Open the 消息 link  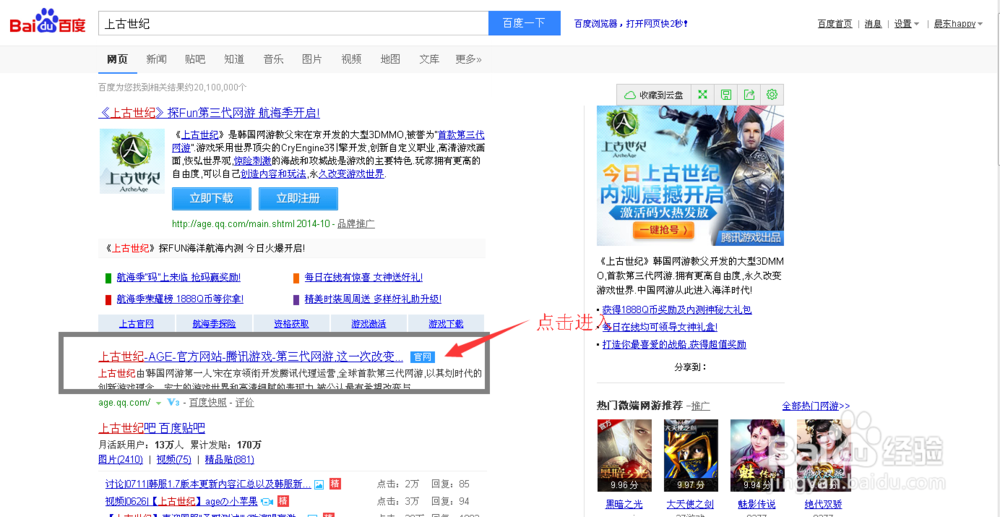pyautogui.click(x=873, y=24)
